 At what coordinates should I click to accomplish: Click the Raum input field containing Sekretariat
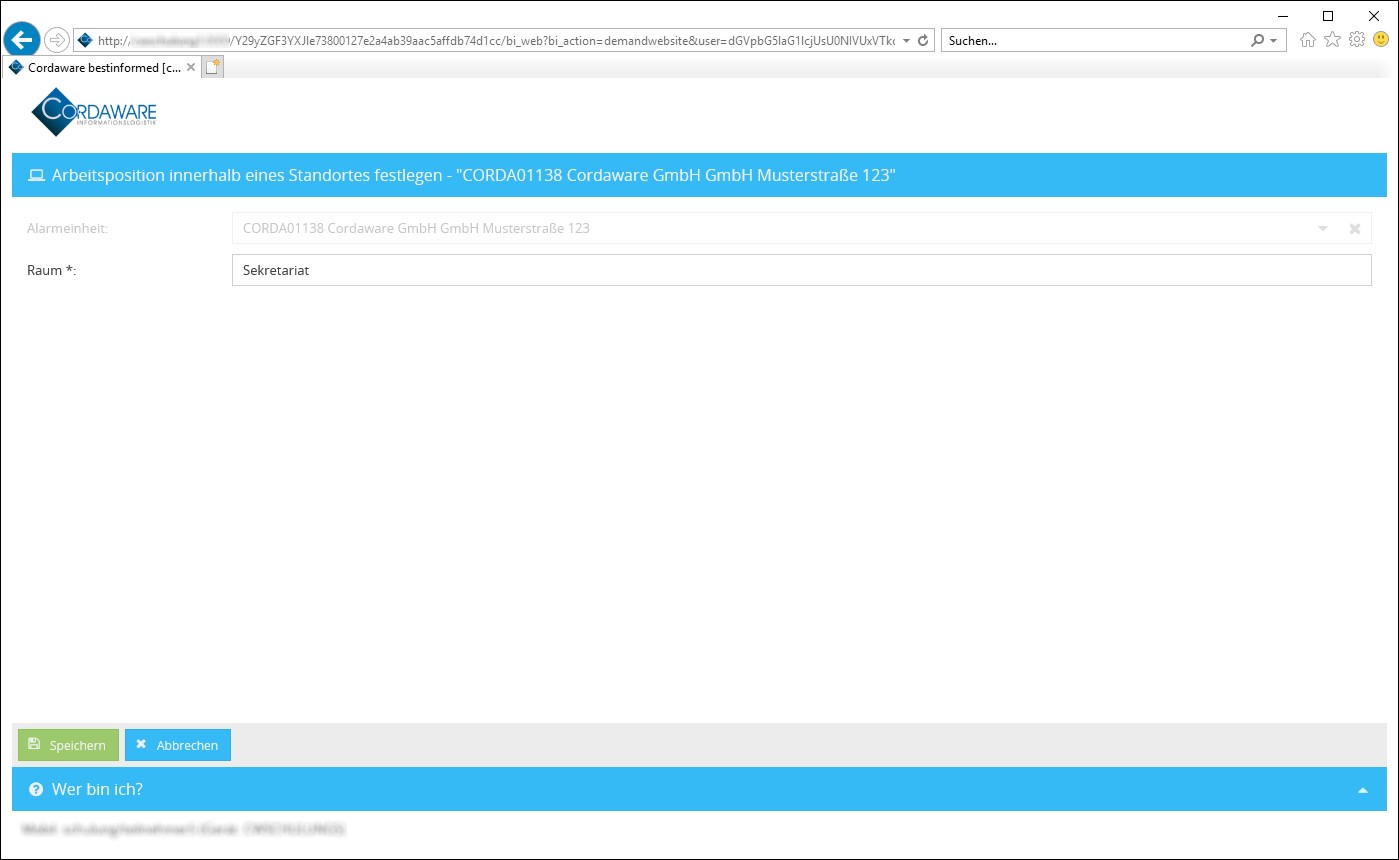tap(801, 270)
